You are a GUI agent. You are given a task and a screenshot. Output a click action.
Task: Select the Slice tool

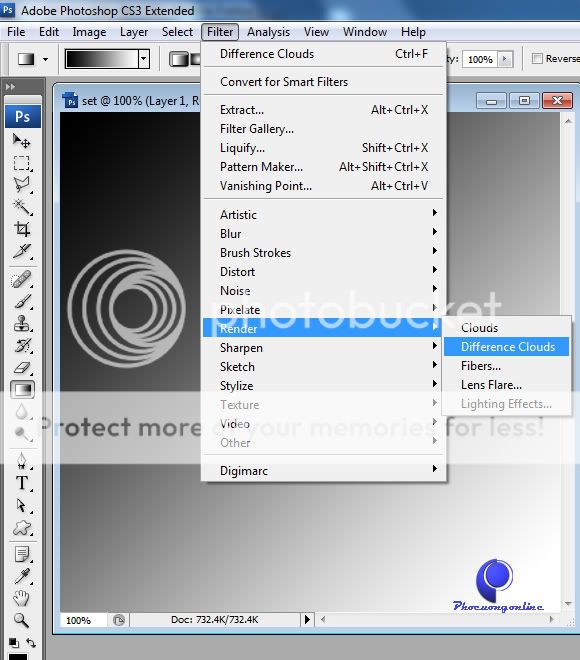tap(21, 251)
